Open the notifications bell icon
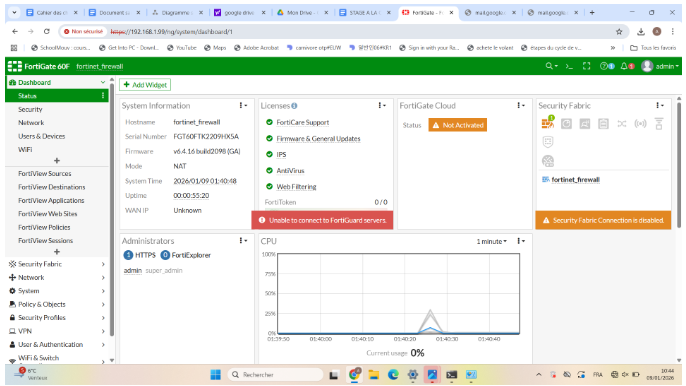 (627, 66)
